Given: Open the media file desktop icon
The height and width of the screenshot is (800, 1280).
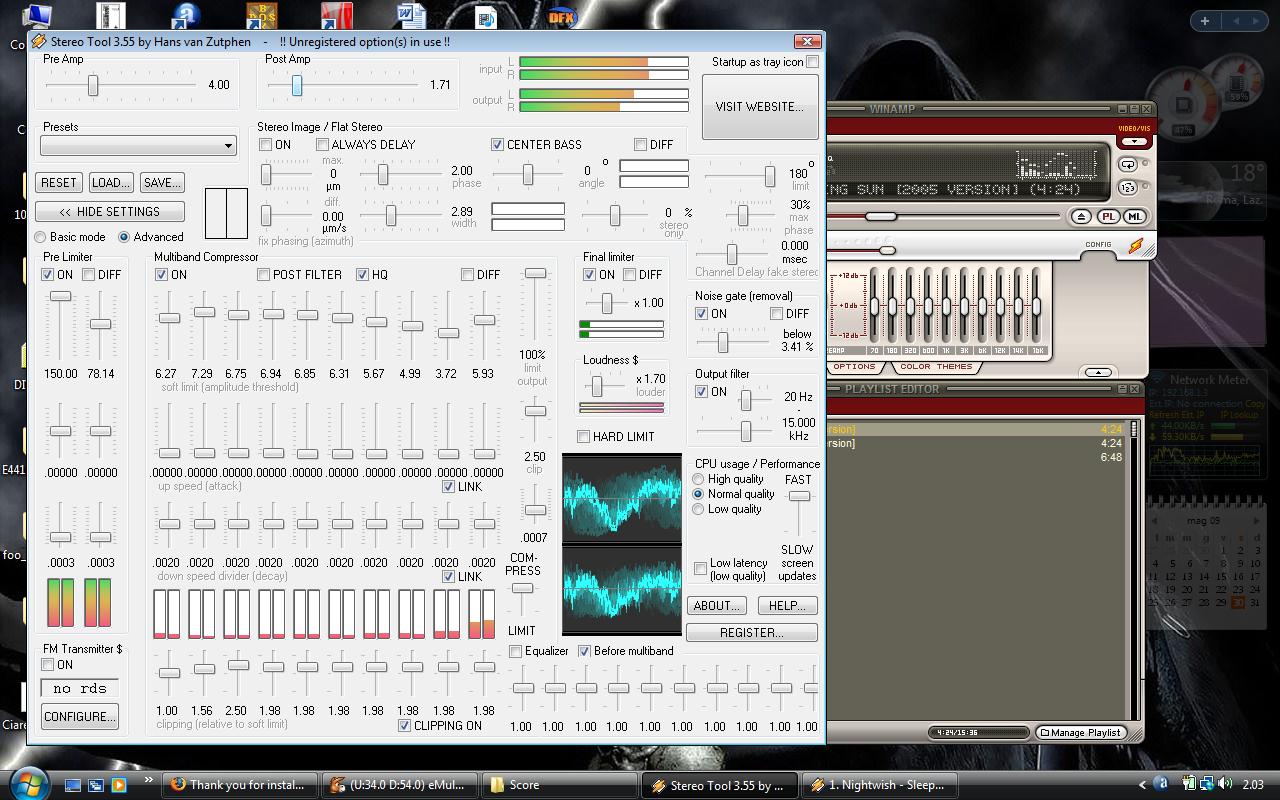Looking at the screenshot, I should pos(486,17).
